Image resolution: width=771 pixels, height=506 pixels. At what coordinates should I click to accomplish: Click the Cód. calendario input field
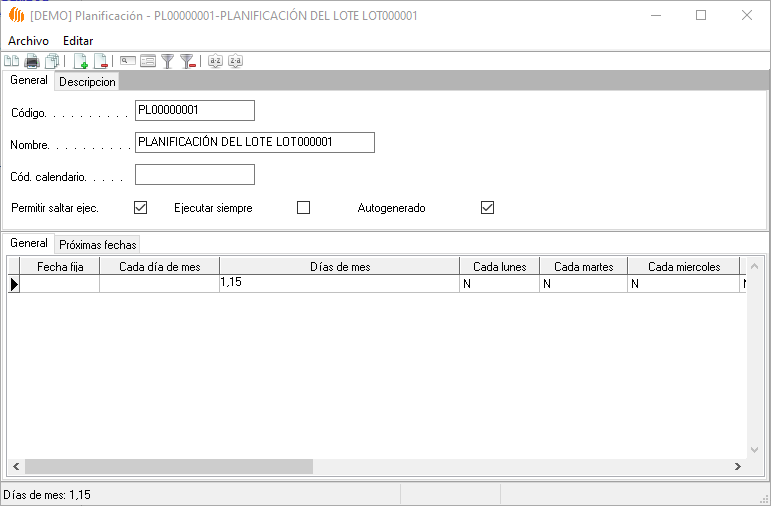pos(195,175)
